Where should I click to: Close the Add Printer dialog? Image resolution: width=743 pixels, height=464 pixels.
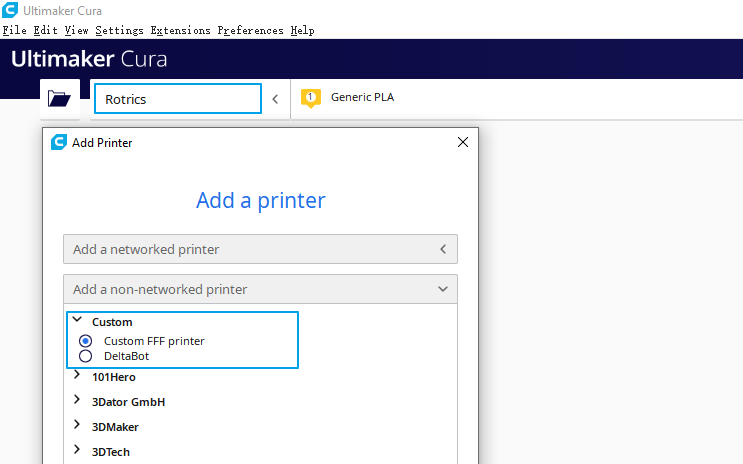[x=463, y=142]
